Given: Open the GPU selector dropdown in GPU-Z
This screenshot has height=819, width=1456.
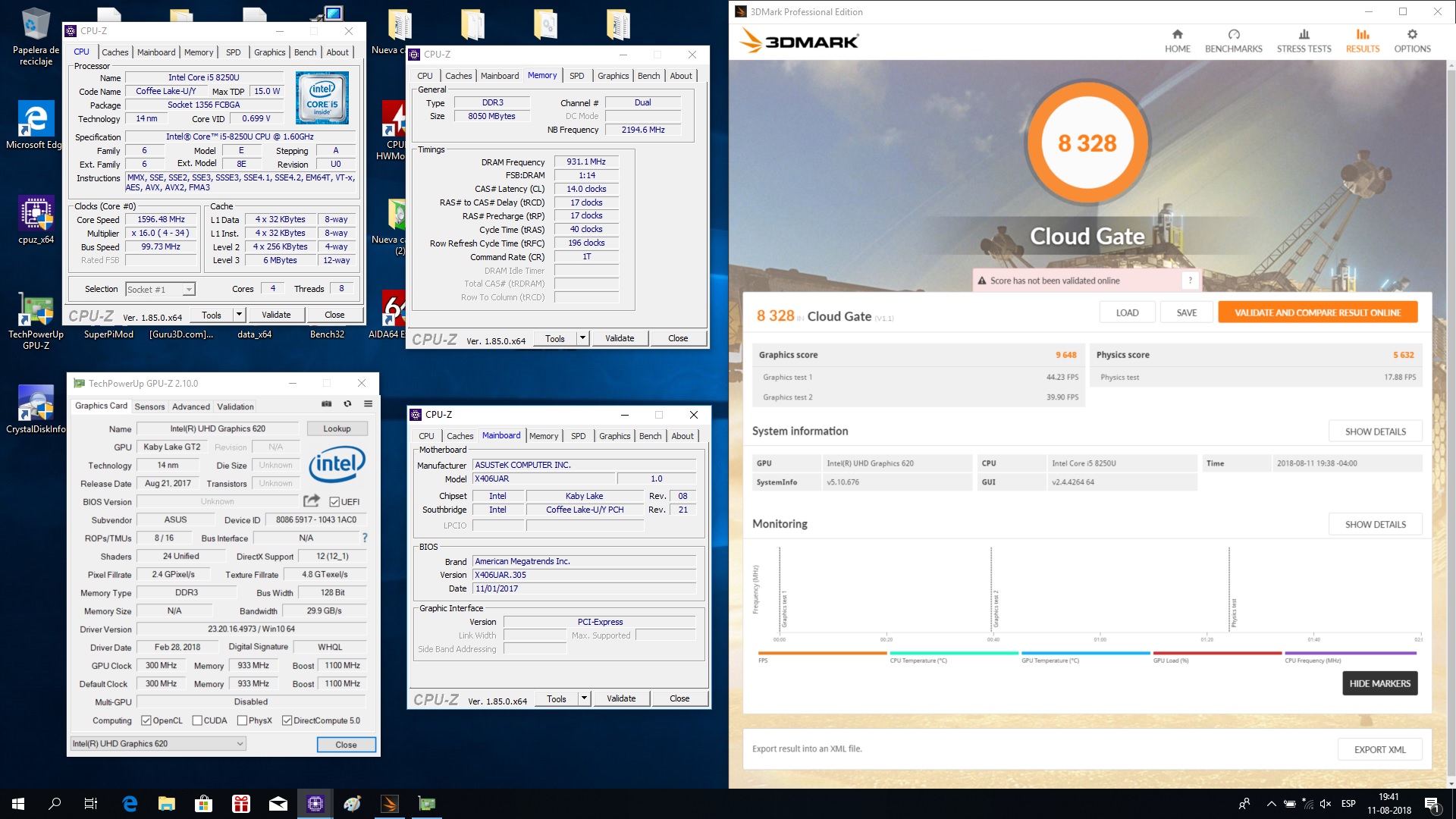Looking at the screenshot, I should pyautogui.click(x=158, y=744).
